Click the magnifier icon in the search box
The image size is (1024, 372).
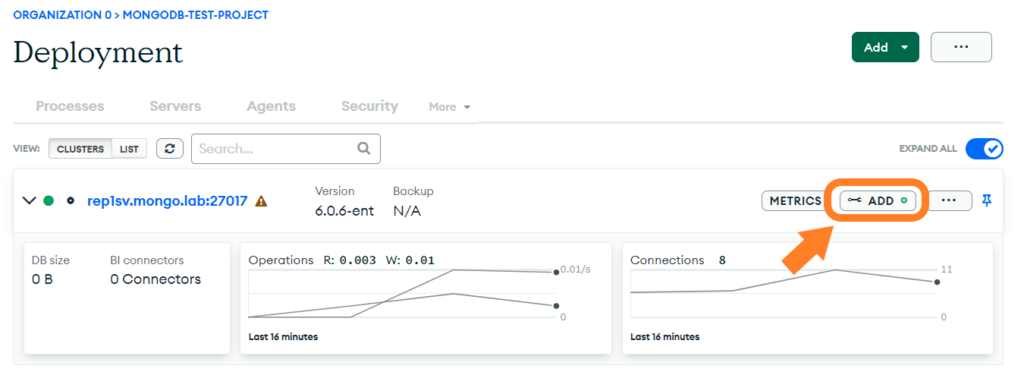[364, 148]
